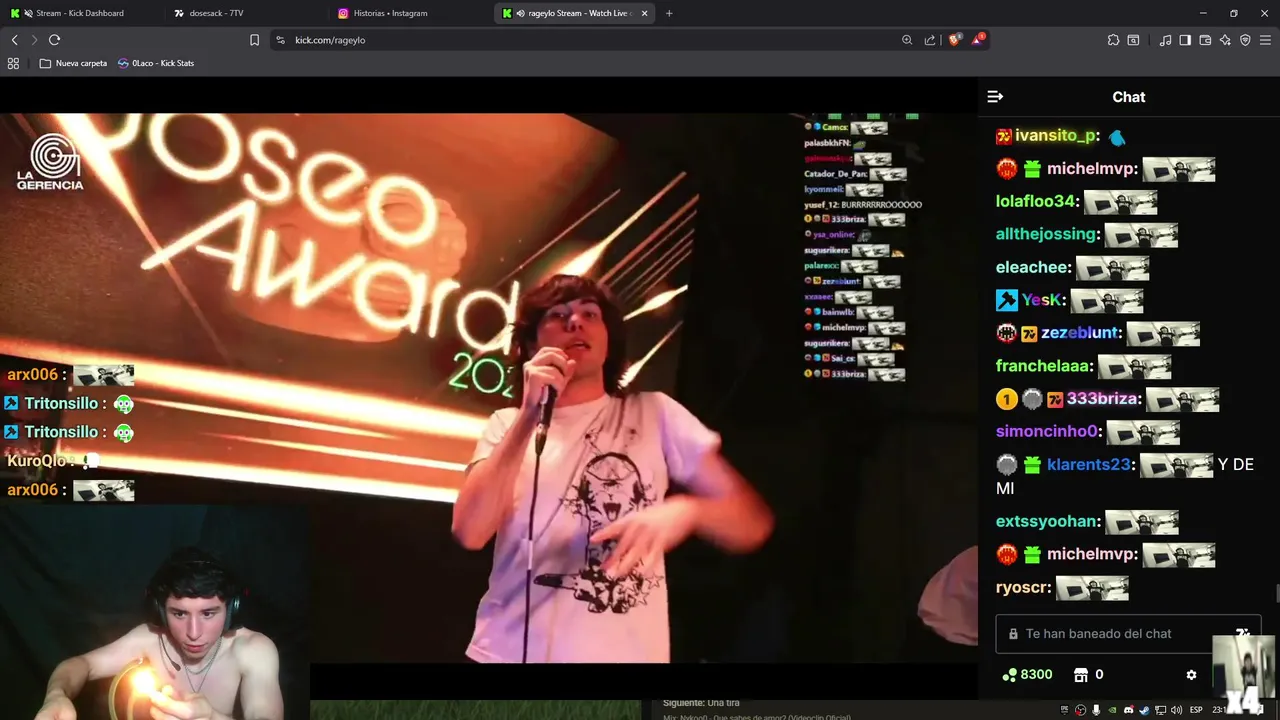The image size is (1280, 720).
Task: Switch to Historias • Instagram tab
Action: click(410, 13)
